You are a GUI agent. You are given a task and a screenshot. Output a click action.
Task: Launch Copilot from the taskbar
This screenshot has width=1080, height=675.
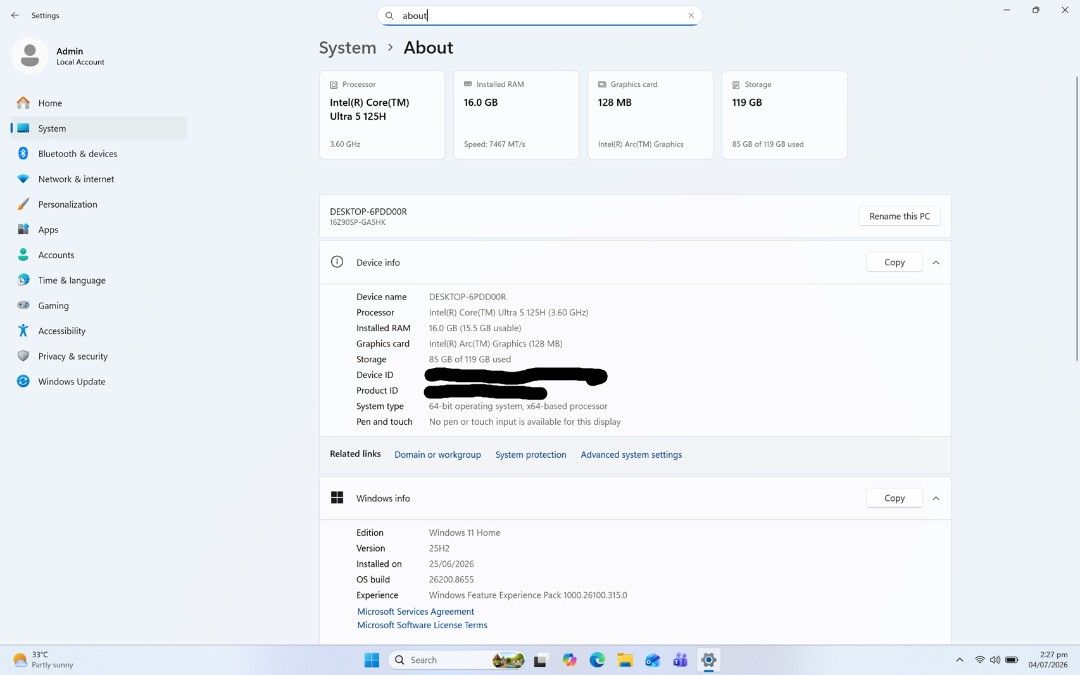[x=569, y=660]
